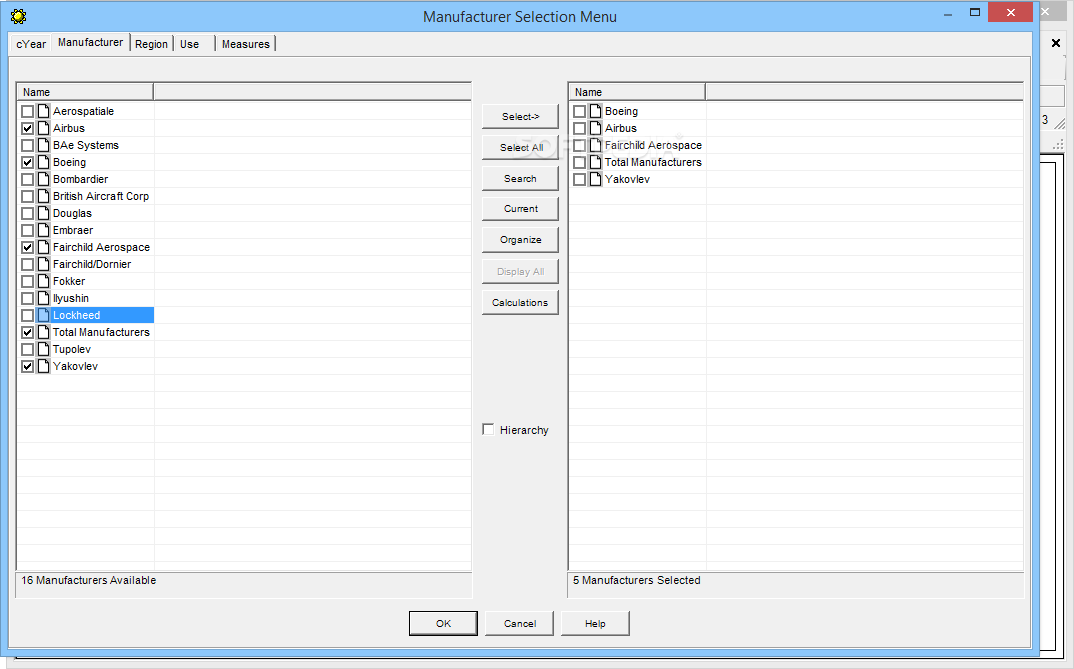Click the Name column header in the selected list

click(637, 92)
